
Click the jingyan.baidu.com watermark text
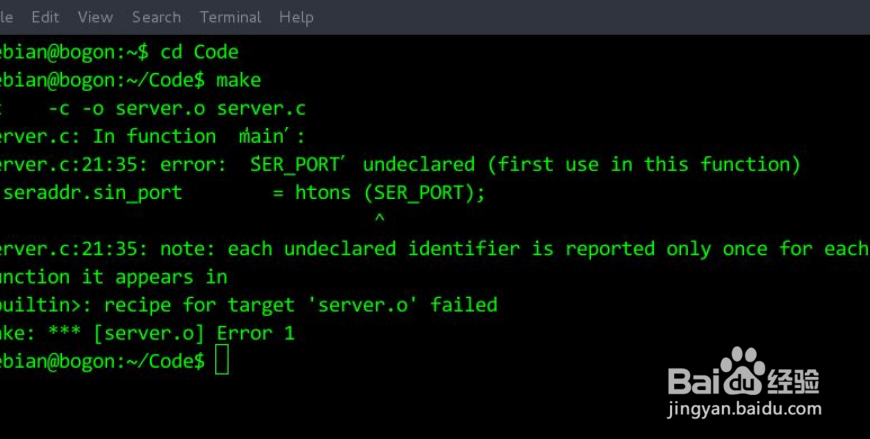tap(743, 410)
